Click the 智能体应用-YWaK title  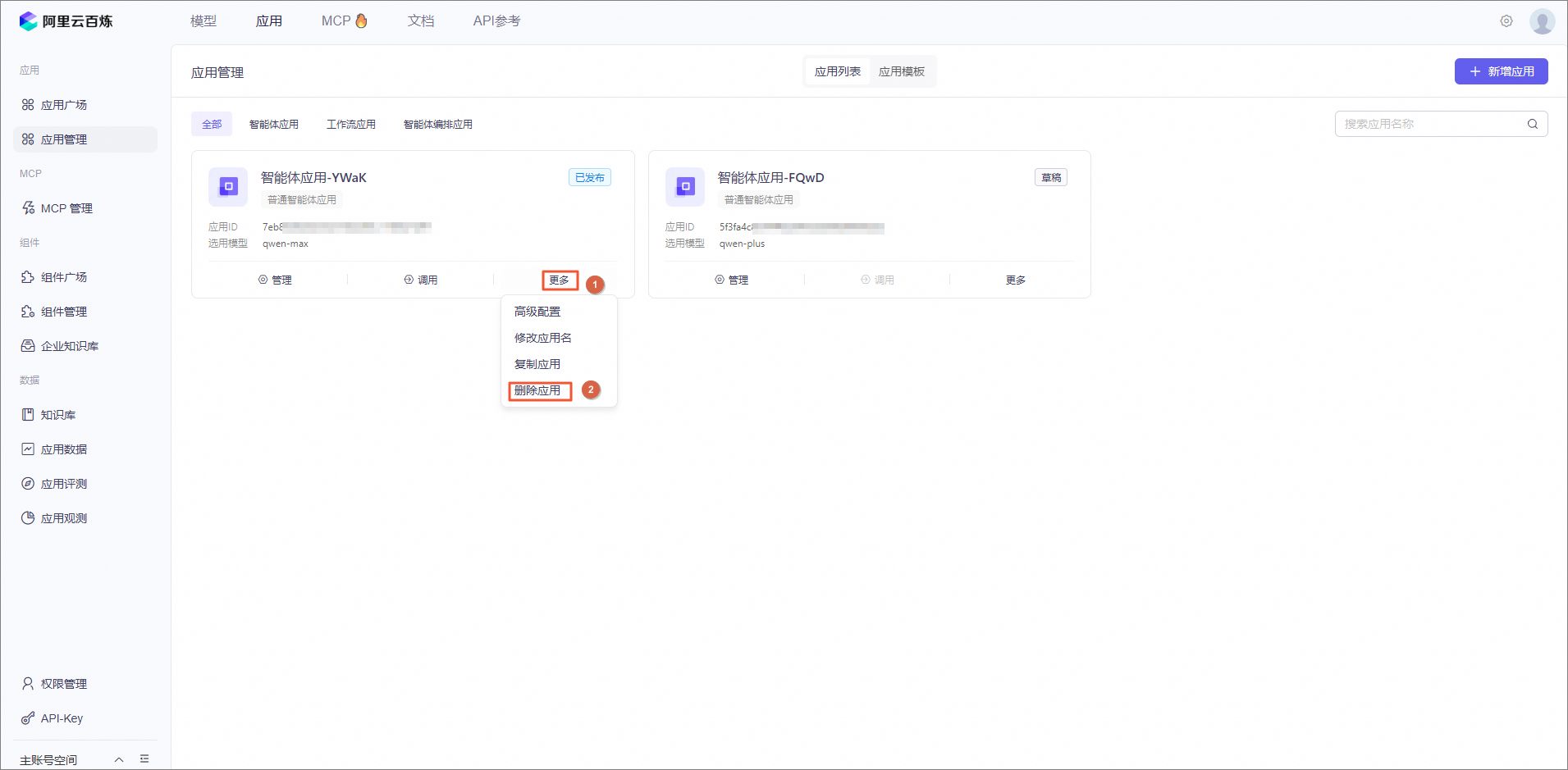point(313,178)
